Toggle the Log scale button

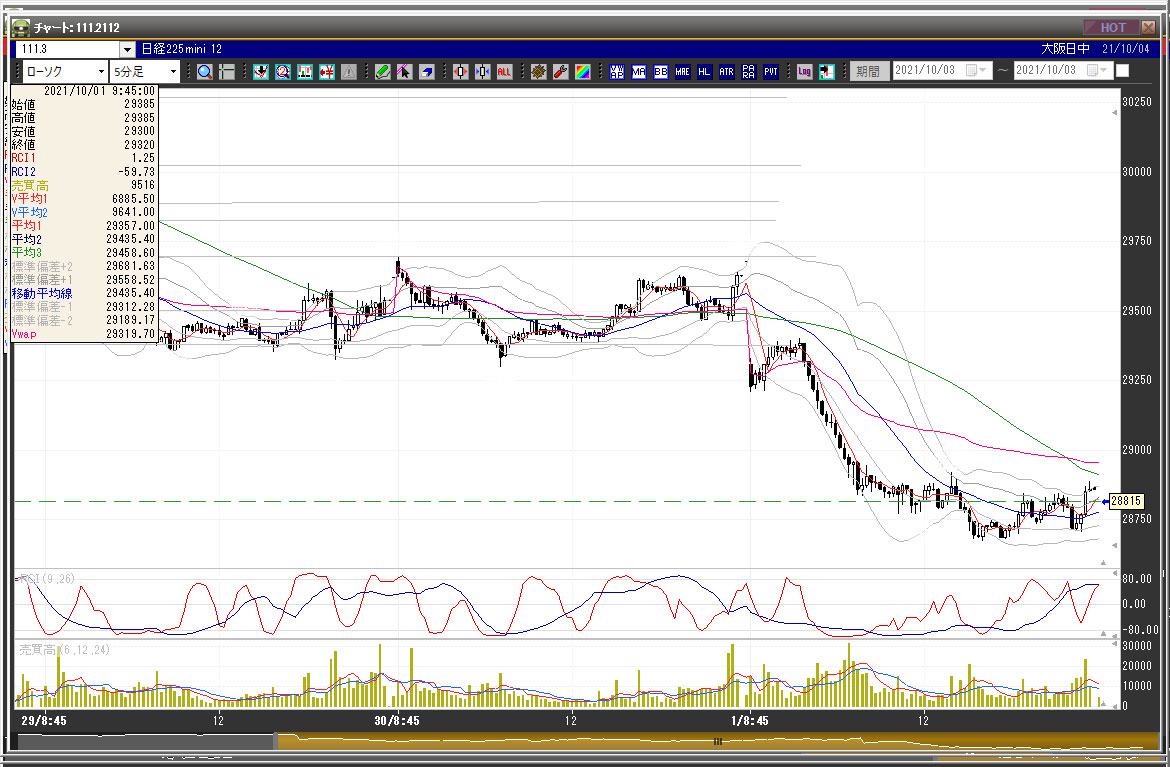(804, 72)
